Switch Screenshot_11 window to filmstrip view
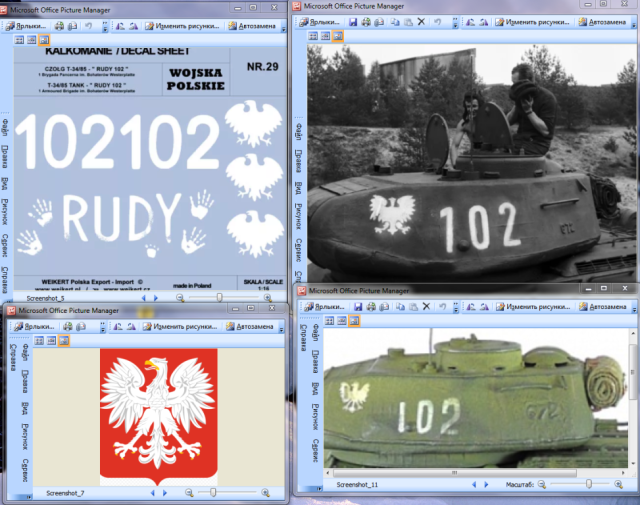The image size is (640, 505). 342,321
